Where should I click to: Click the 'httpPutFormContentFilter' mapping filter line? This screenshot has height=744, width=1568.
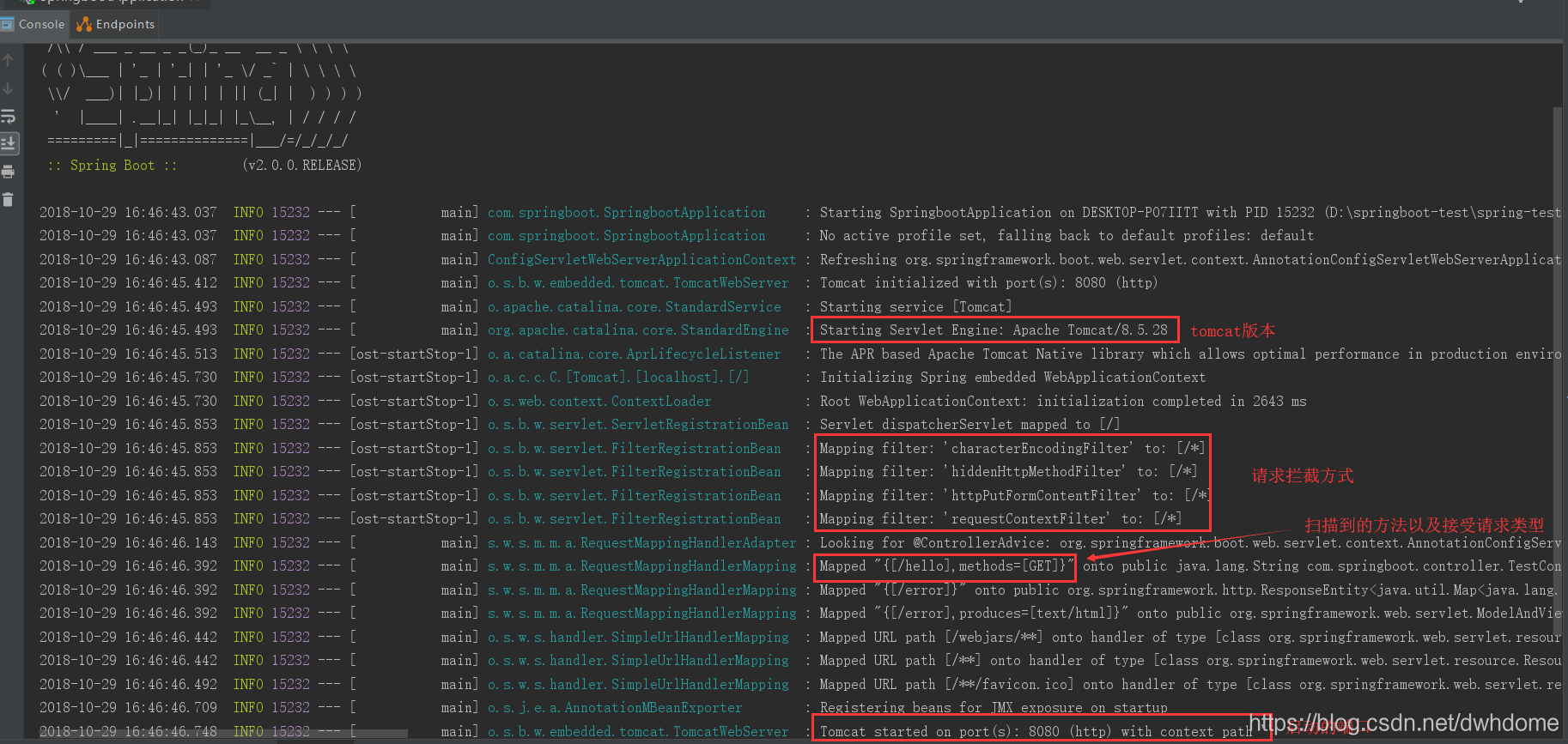(x=1013, y=495)
